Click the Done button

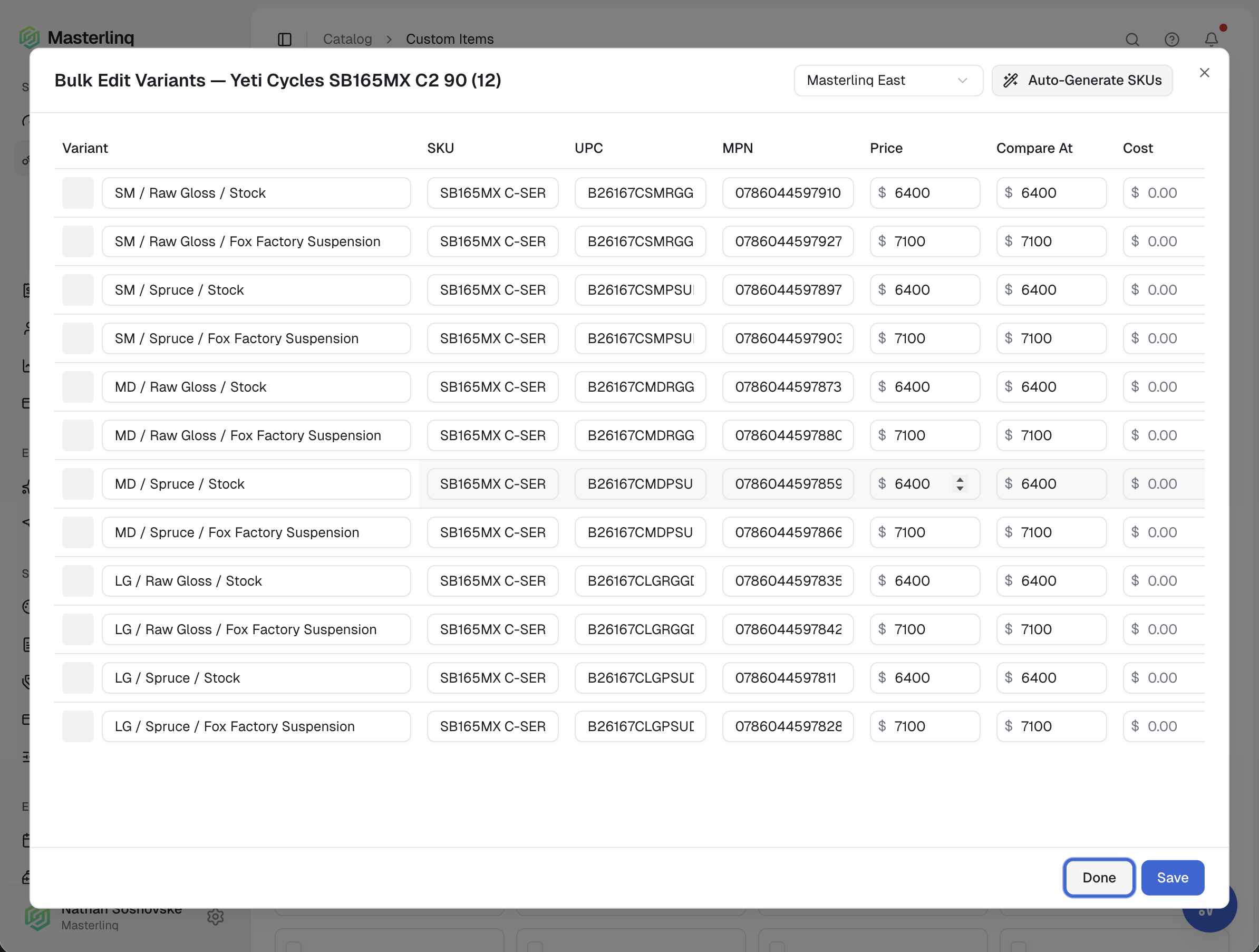(x=1099, y=878)
